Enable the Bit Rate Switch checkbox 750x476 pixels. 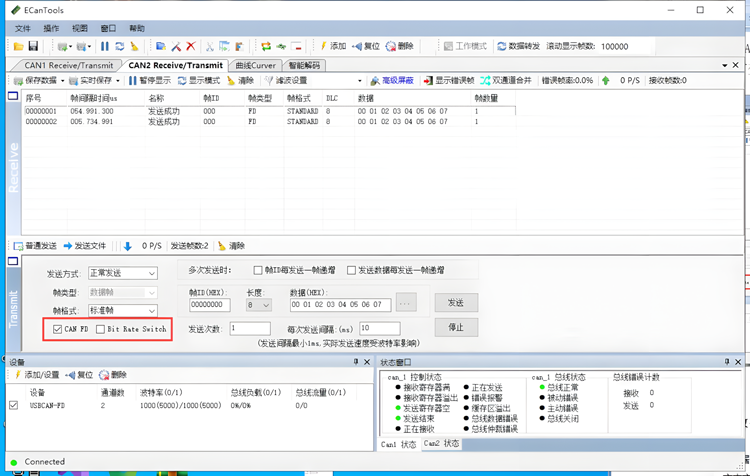point(100,328)
